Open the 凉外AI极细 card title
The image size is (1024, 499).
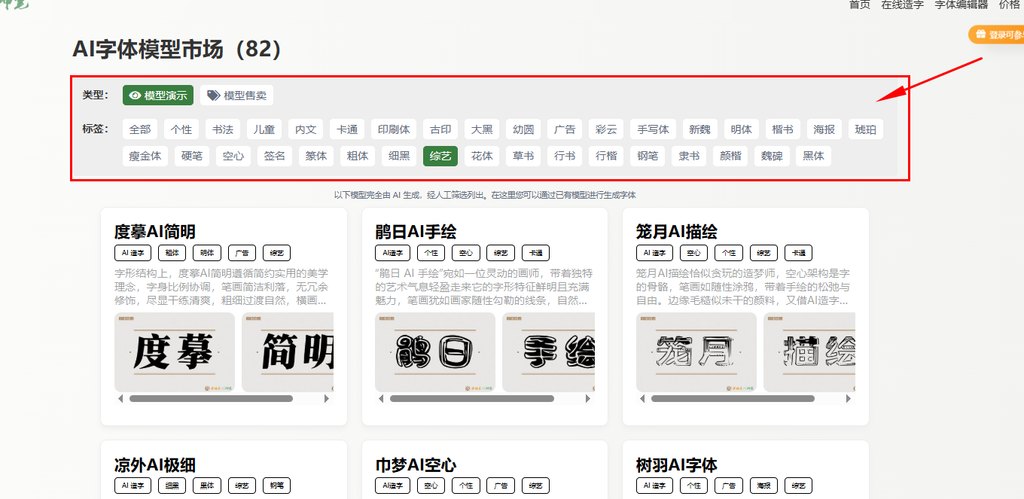click(155, 464)
